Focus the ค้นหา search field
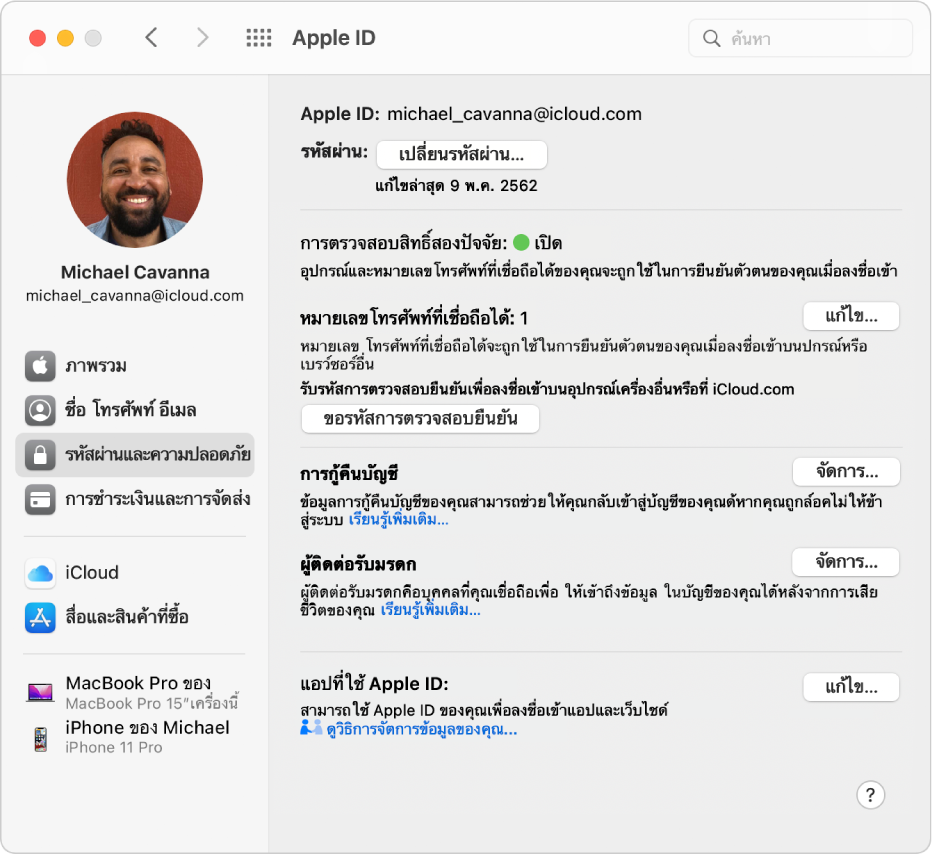 tap(800, 39)
